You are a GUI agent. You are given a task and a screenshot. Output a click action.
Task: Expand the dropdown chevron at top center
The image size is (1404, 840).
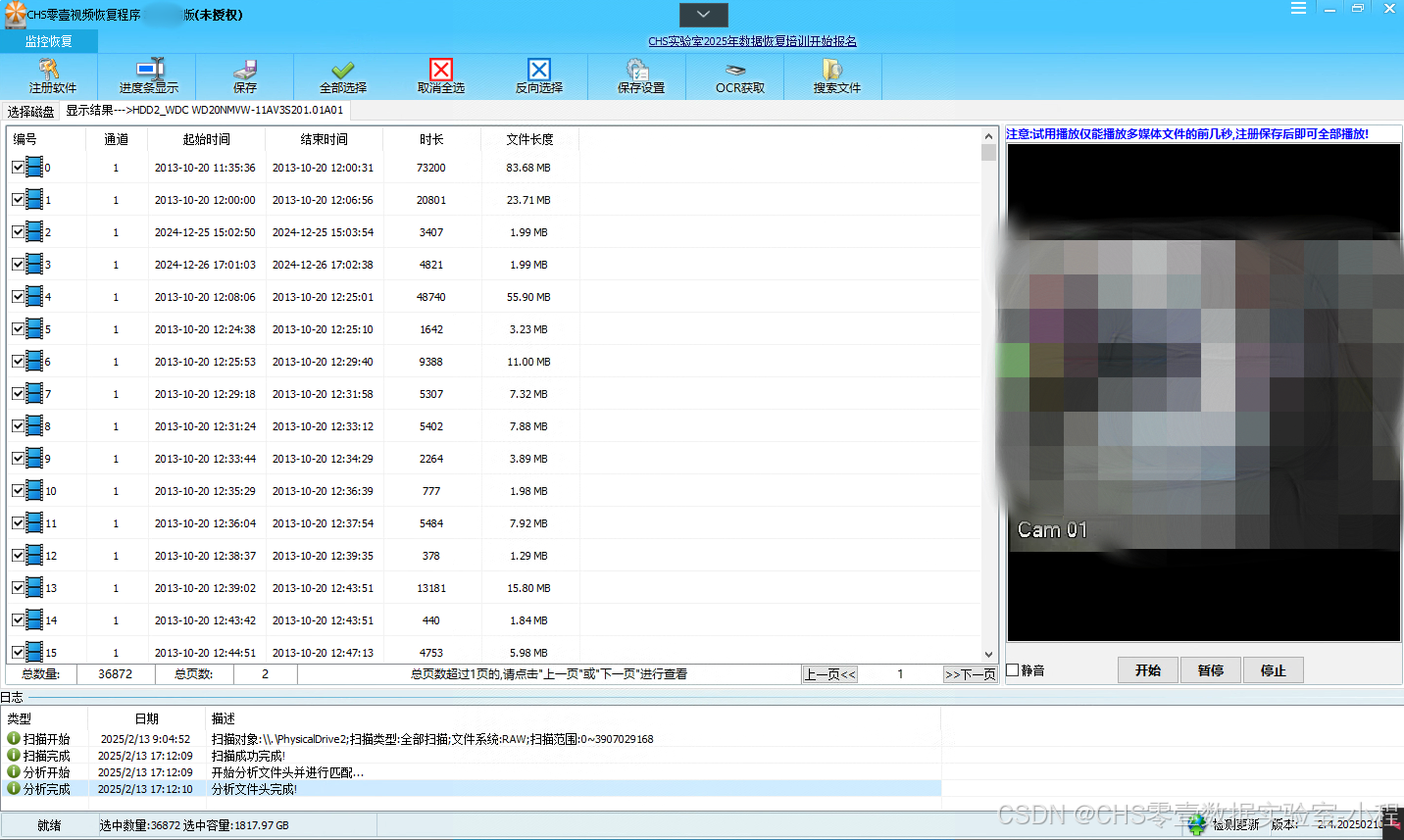point(703,15)
